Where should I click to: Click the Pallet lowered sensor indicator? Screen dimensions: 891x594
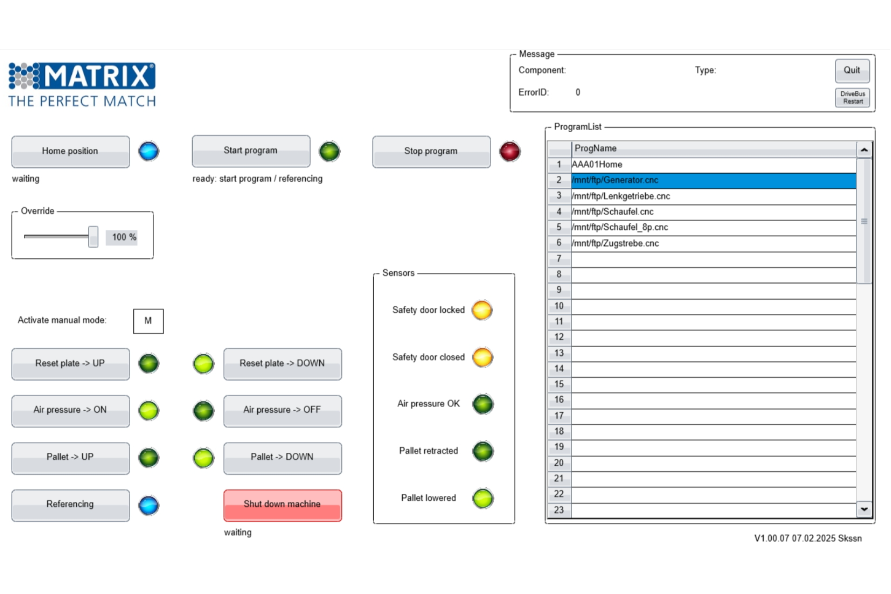482,498
